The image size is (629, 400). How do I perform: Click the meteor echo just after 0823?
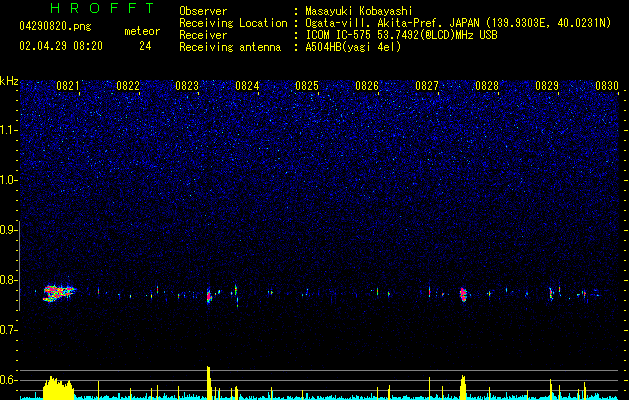click(209, 296)
